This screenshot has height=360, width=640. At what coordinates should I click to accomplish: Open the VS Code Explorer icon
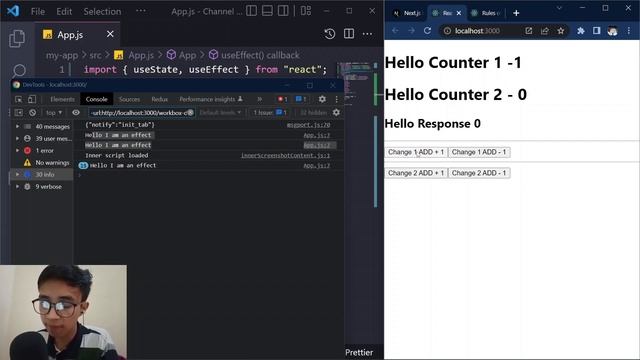click(x=17, y=39)
